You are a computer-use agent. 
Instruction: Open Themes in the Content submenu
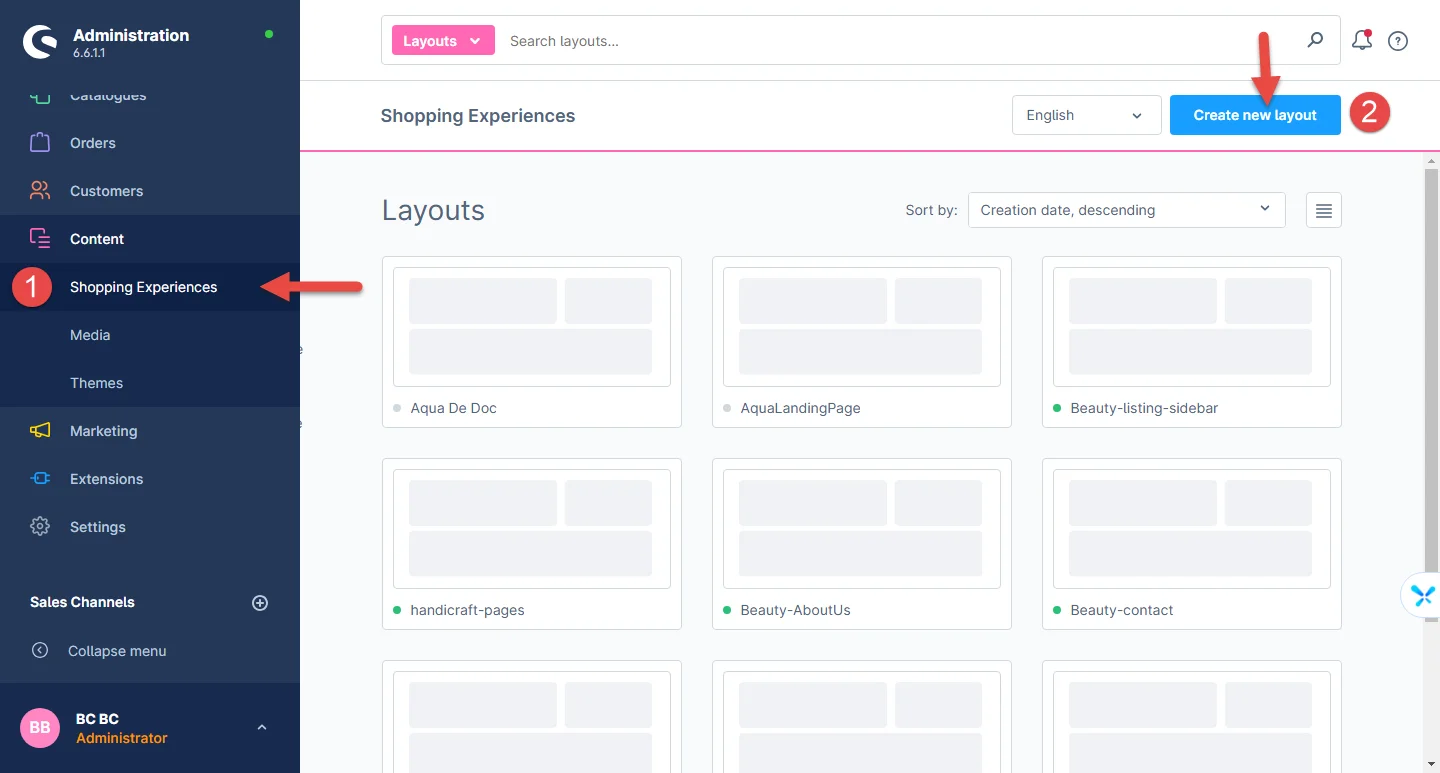96,383
